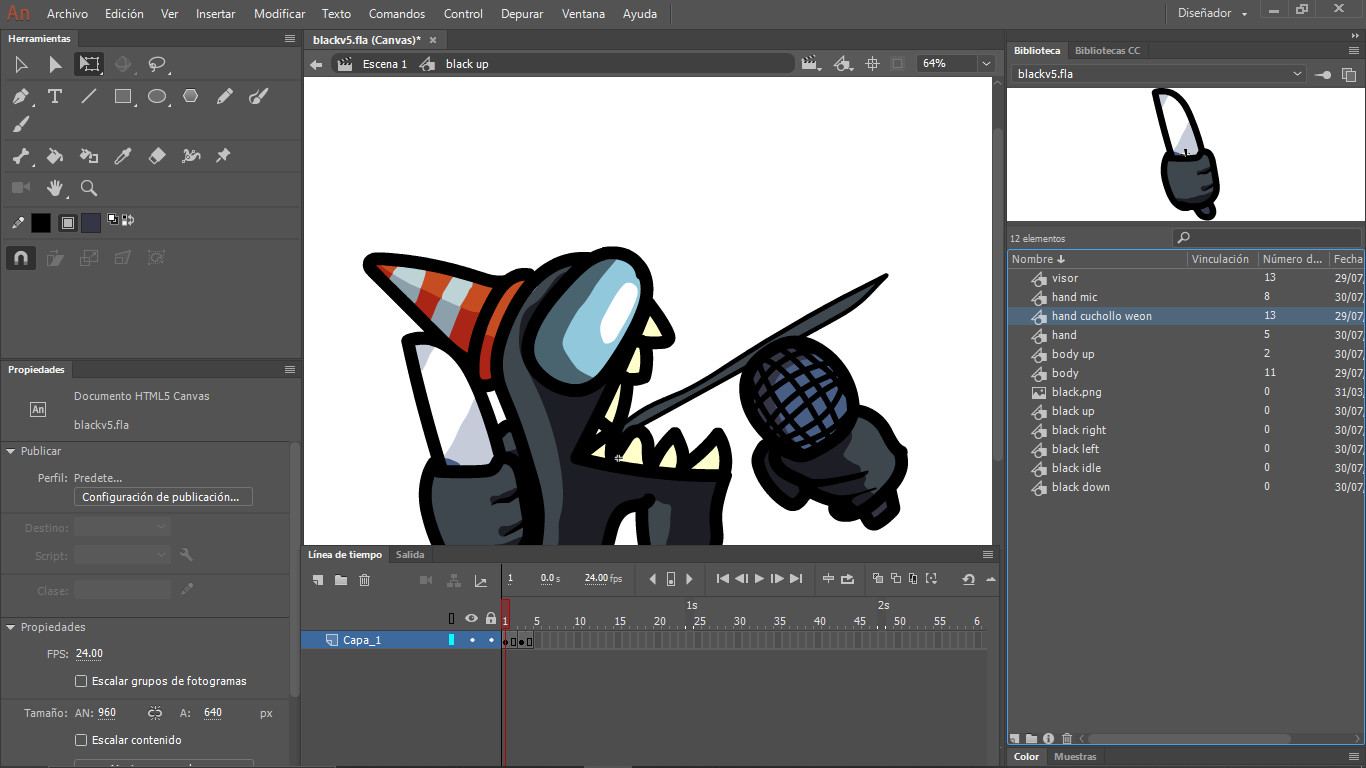The width and height of the screenshot is (1366, 768).
Task: Select the Text tool
Action: coord(55,97)
